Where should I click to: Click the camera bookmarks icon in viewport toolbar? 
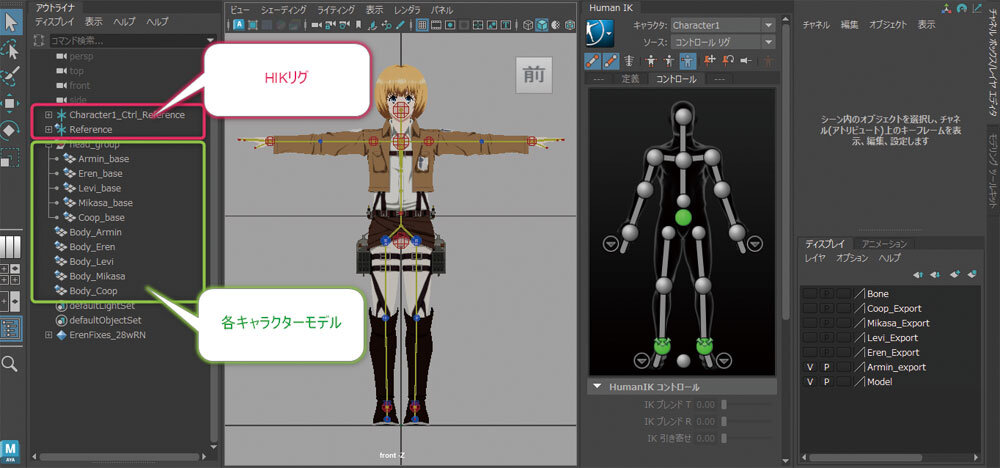point(358,26)
